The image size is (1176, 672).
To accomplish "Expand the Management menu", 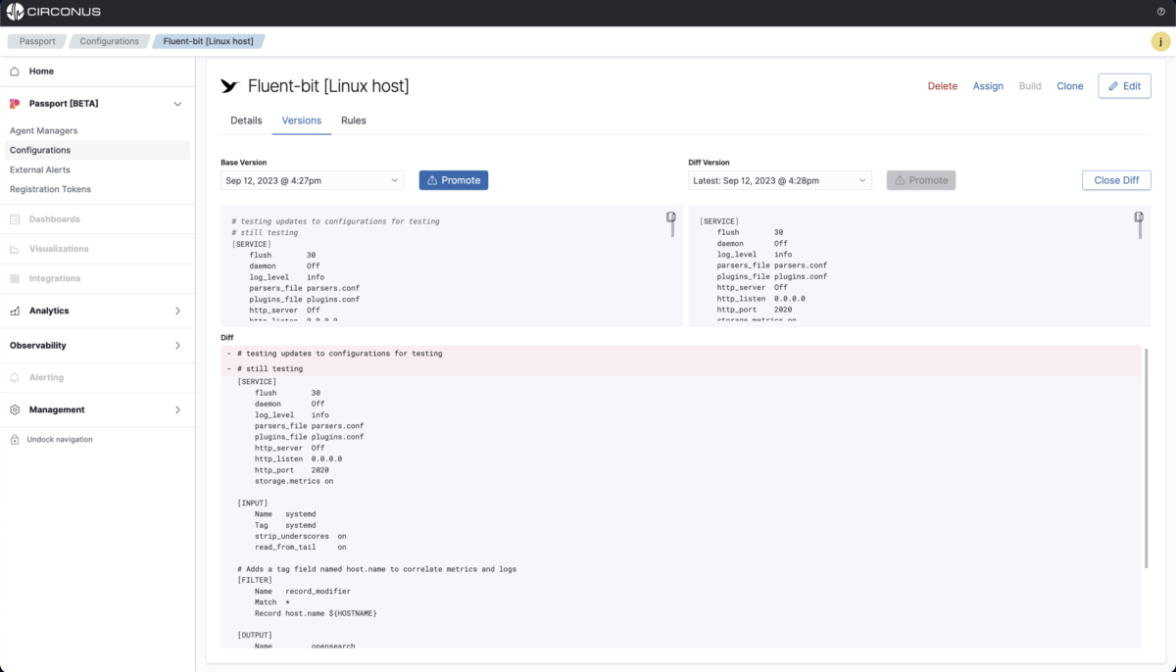I will pyautogui.click(x=178, y=410).
